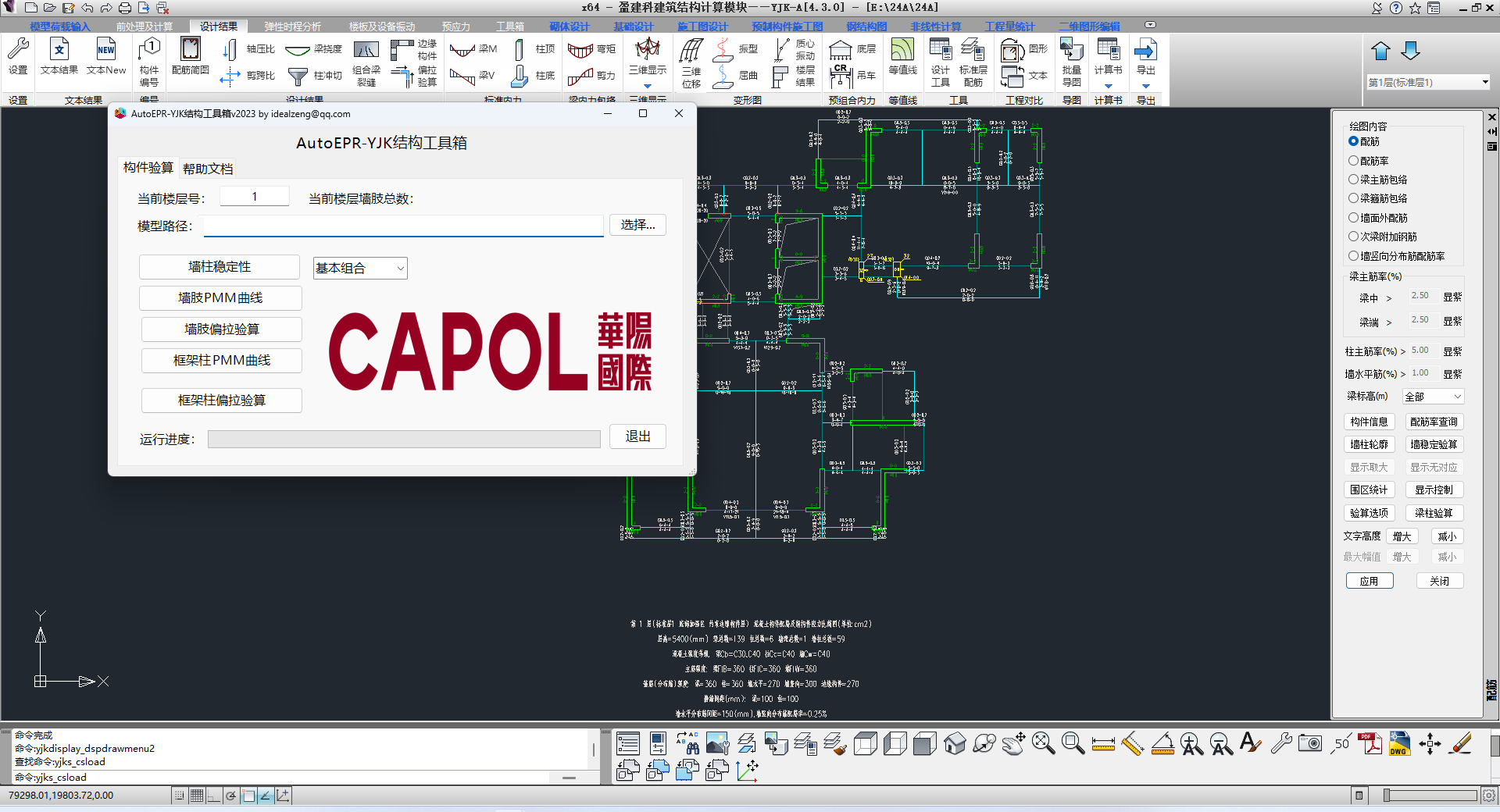Switch to the 帮助文档 tab
The height and width of the screenshot is (812, 1500).
[x=208, y=169]
